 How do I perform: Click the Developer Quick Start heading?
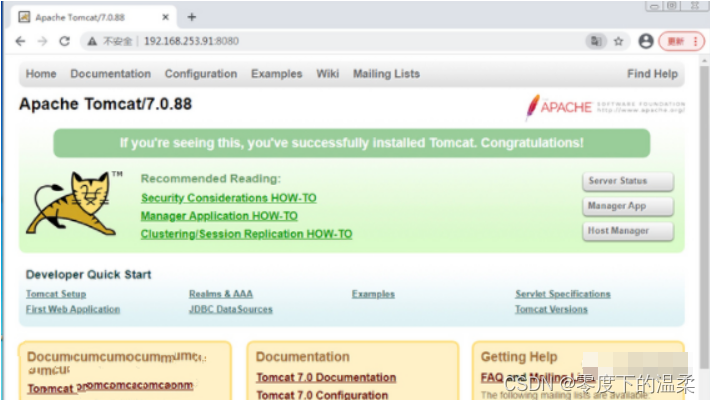pos(88,274)
